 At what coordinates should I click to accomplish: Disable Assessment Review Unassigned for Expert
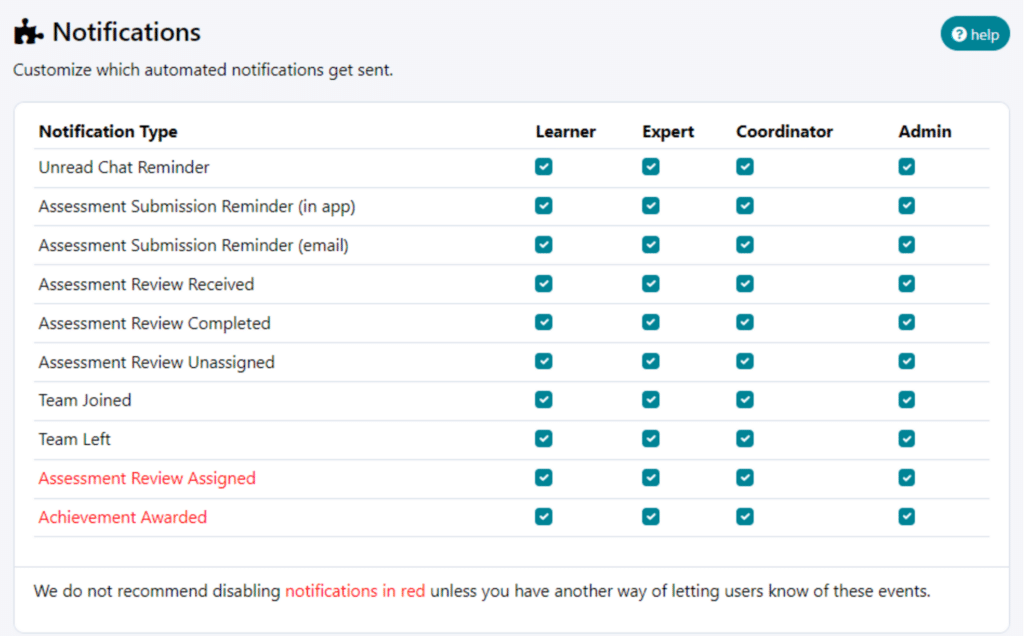650,361
